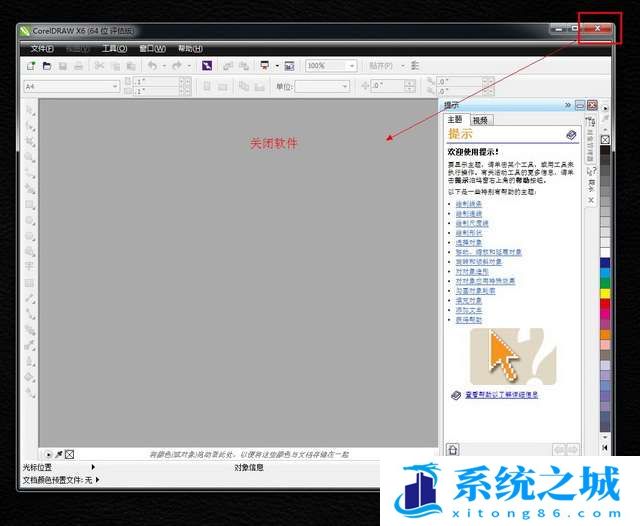
Task: Select the Table tool in toolbox
Action: click(x=29, y=283)
